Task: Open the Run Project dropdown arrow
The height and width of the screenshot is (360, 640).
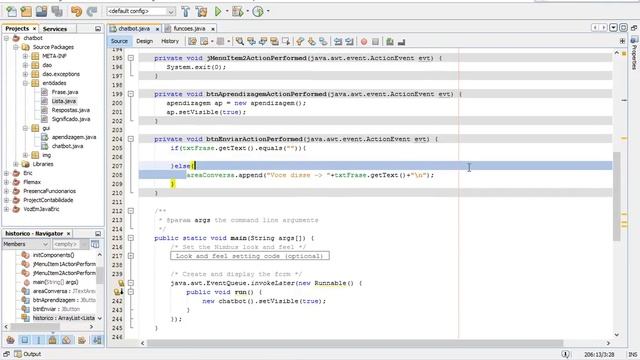Action: point(227,11)
